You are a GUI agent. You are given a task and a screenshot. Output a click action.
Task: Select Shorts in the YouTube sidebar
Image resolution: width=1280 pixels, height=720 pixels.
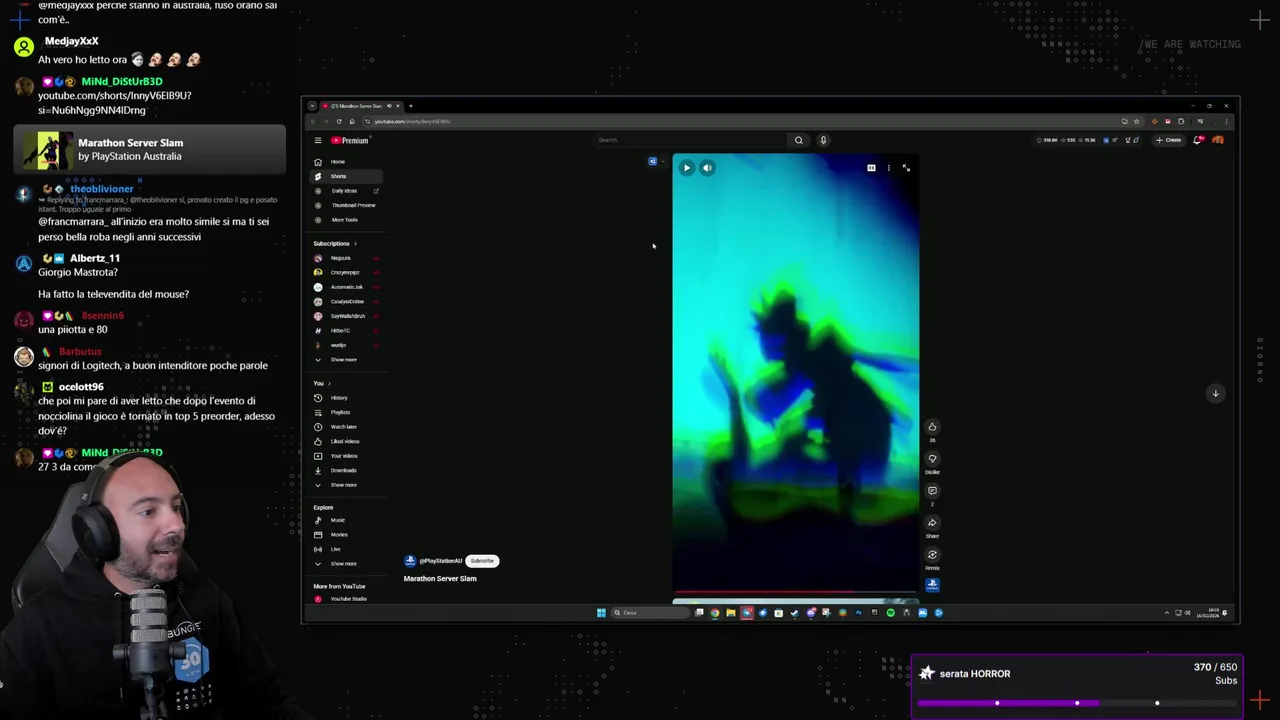(345, 176)
